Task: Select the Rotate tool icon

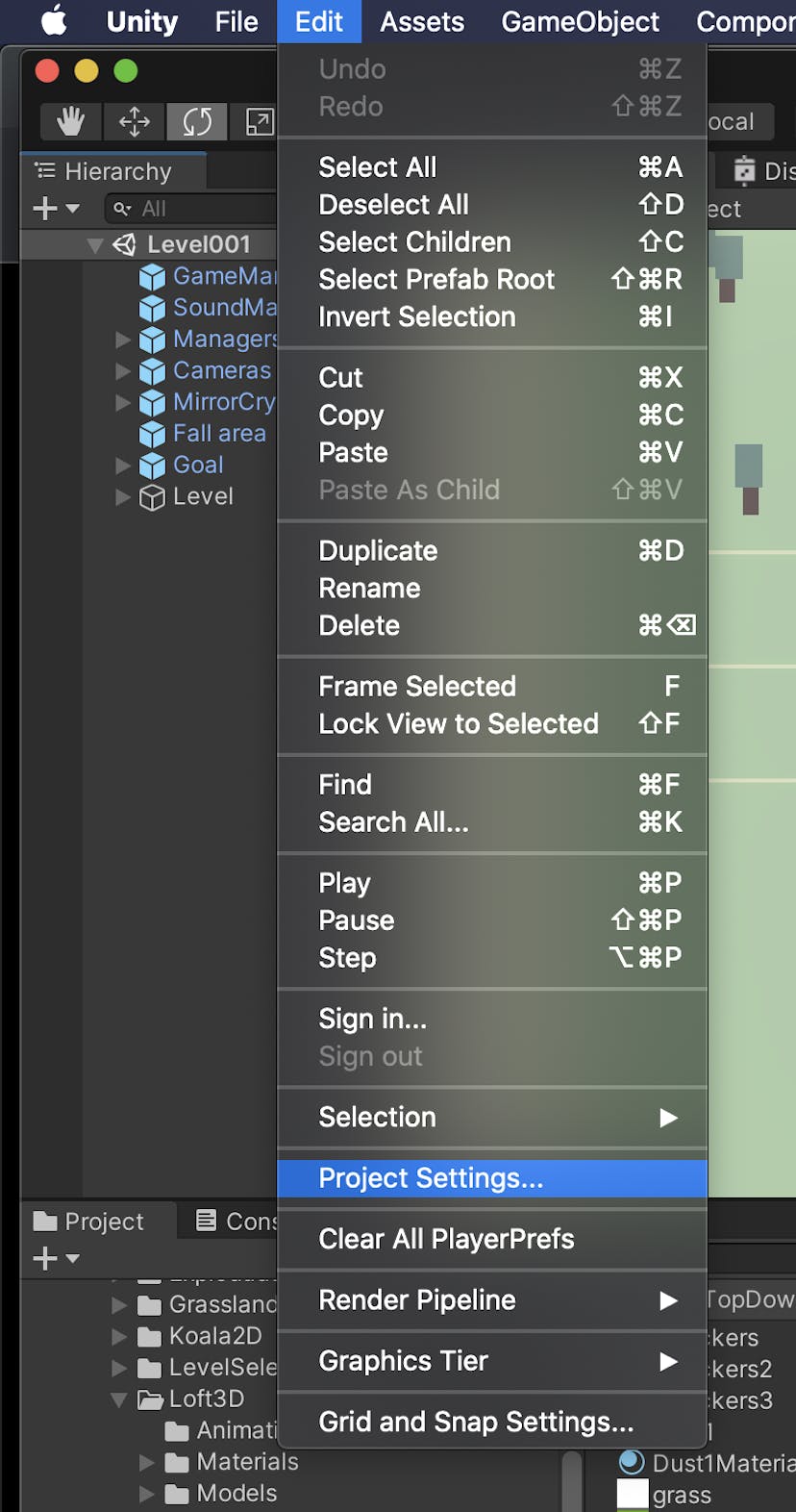Action: click(197, 121)
